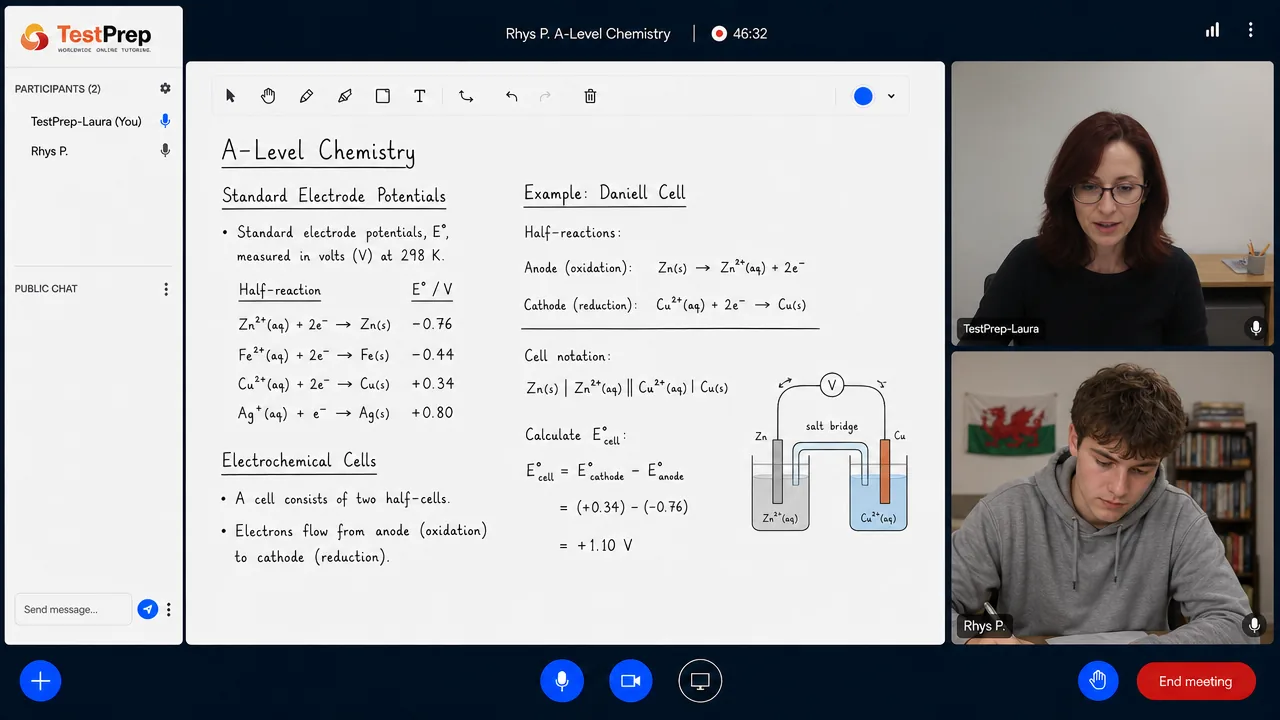Select the pointer cursor tool

(231, 96)
